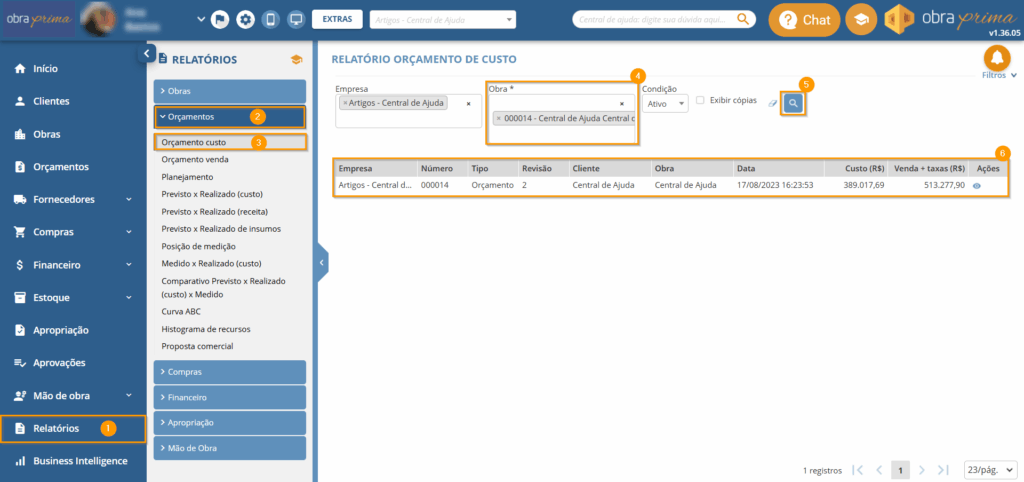Expand the Apropriação reports section

coord(230,423)
